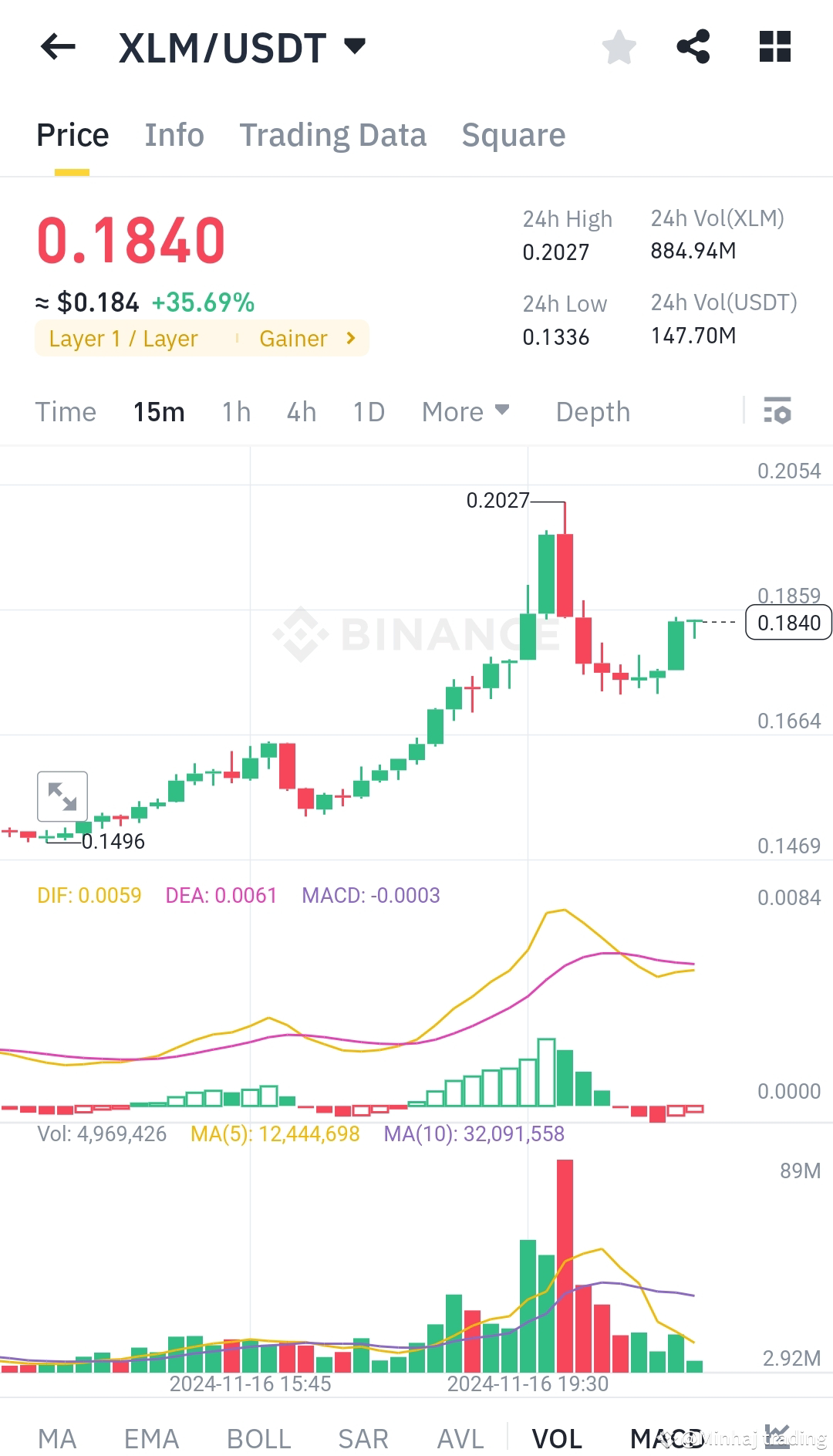The height and width of the screenshot is (1456, 833).
Task: Open the XLM/USDT pair dropdown
Action: click(353, 46)
